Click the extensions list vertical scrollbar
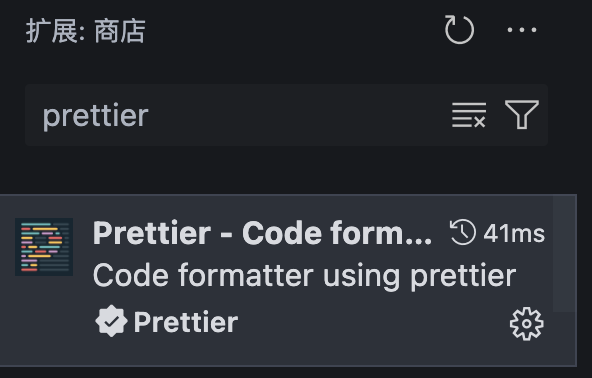This screenshot has width=592, height=378. pyautogui.click(x=565, y=254)
